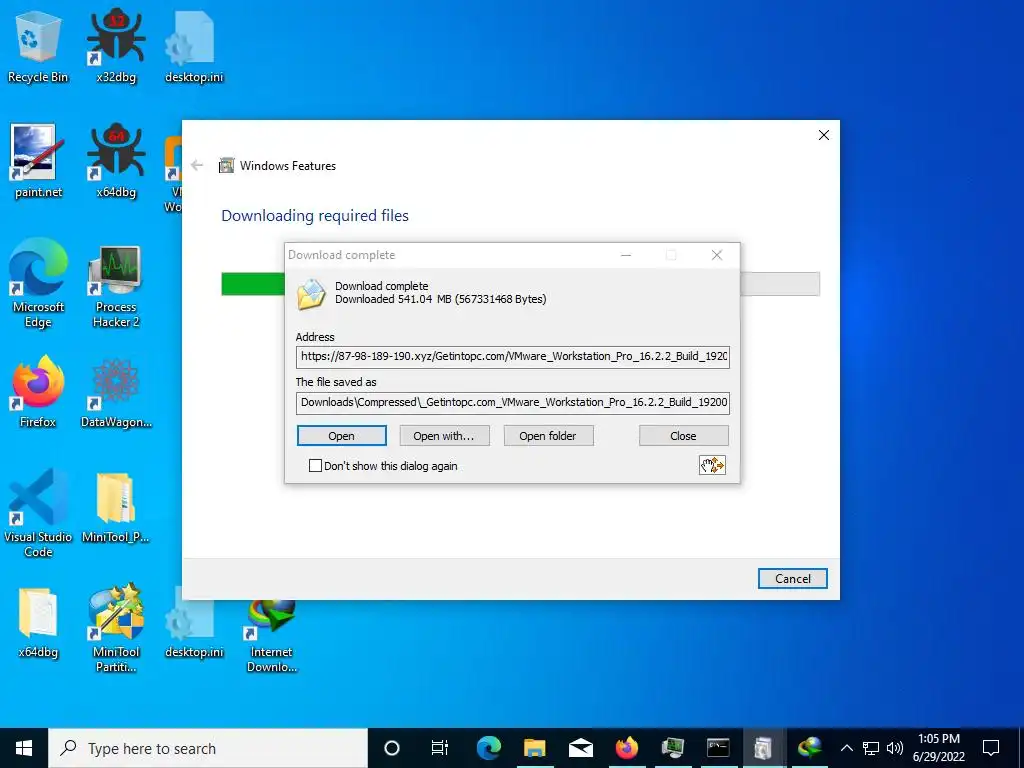The height and width of the screenshot is (768, 1024).
Task: Open the volume control tray icon
Action: tap(895, 748)
